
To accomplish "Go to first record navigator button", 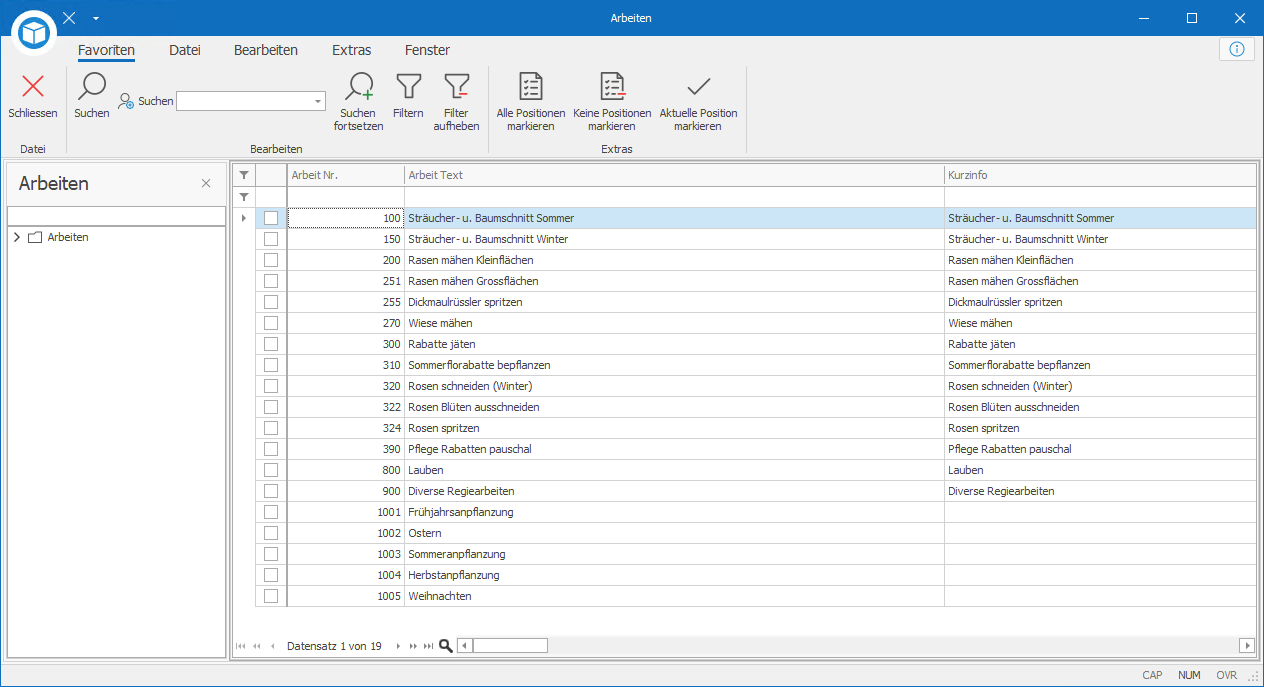I will (x=240, y=646).
